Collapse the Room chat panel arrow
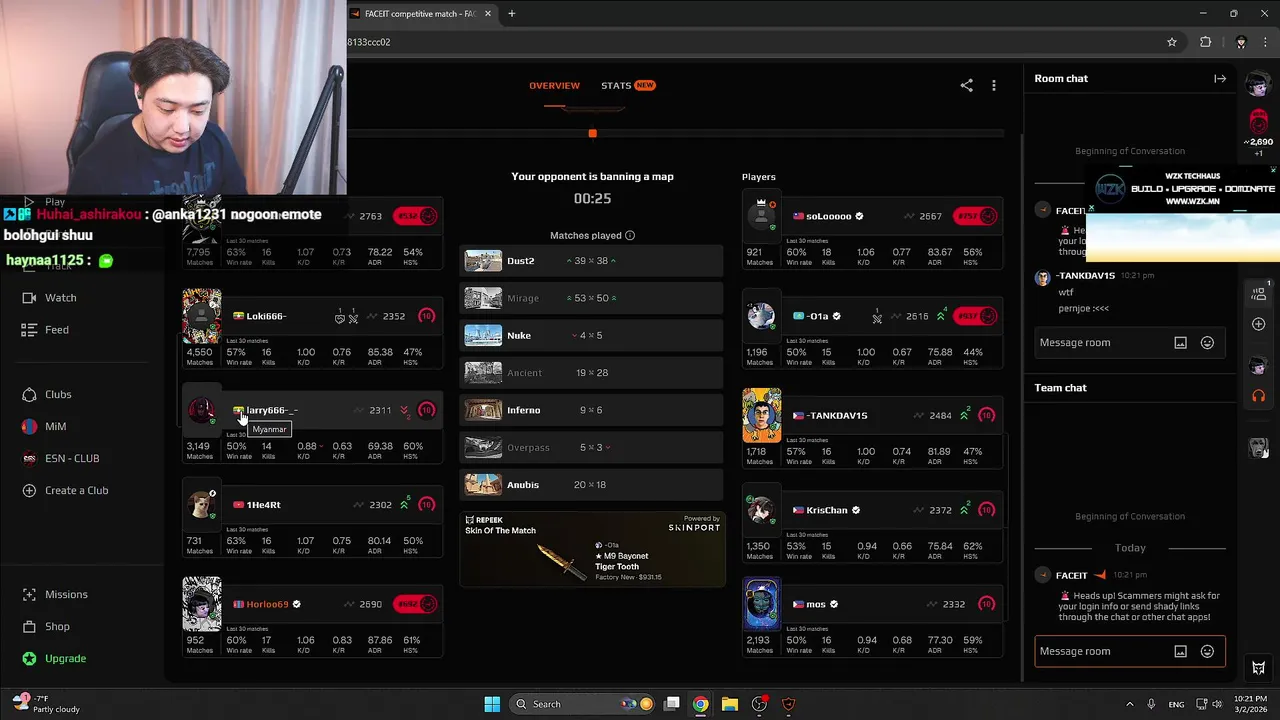This screenshot has width=1280, height=720. point(1220,78)
